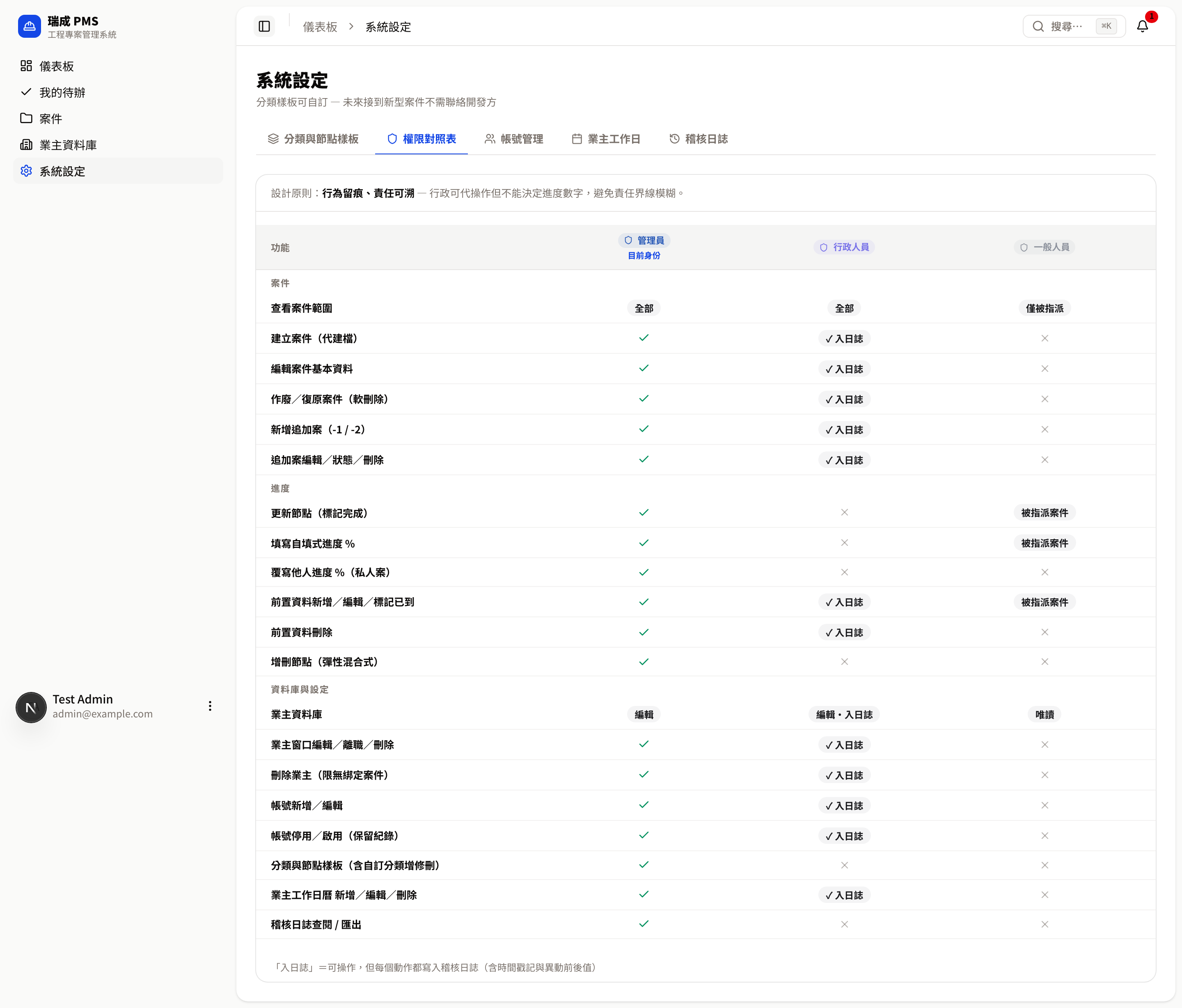Switch to the 稽核日誌 tab
This screenshot has height=1008, width=1182.
[698, 139]
